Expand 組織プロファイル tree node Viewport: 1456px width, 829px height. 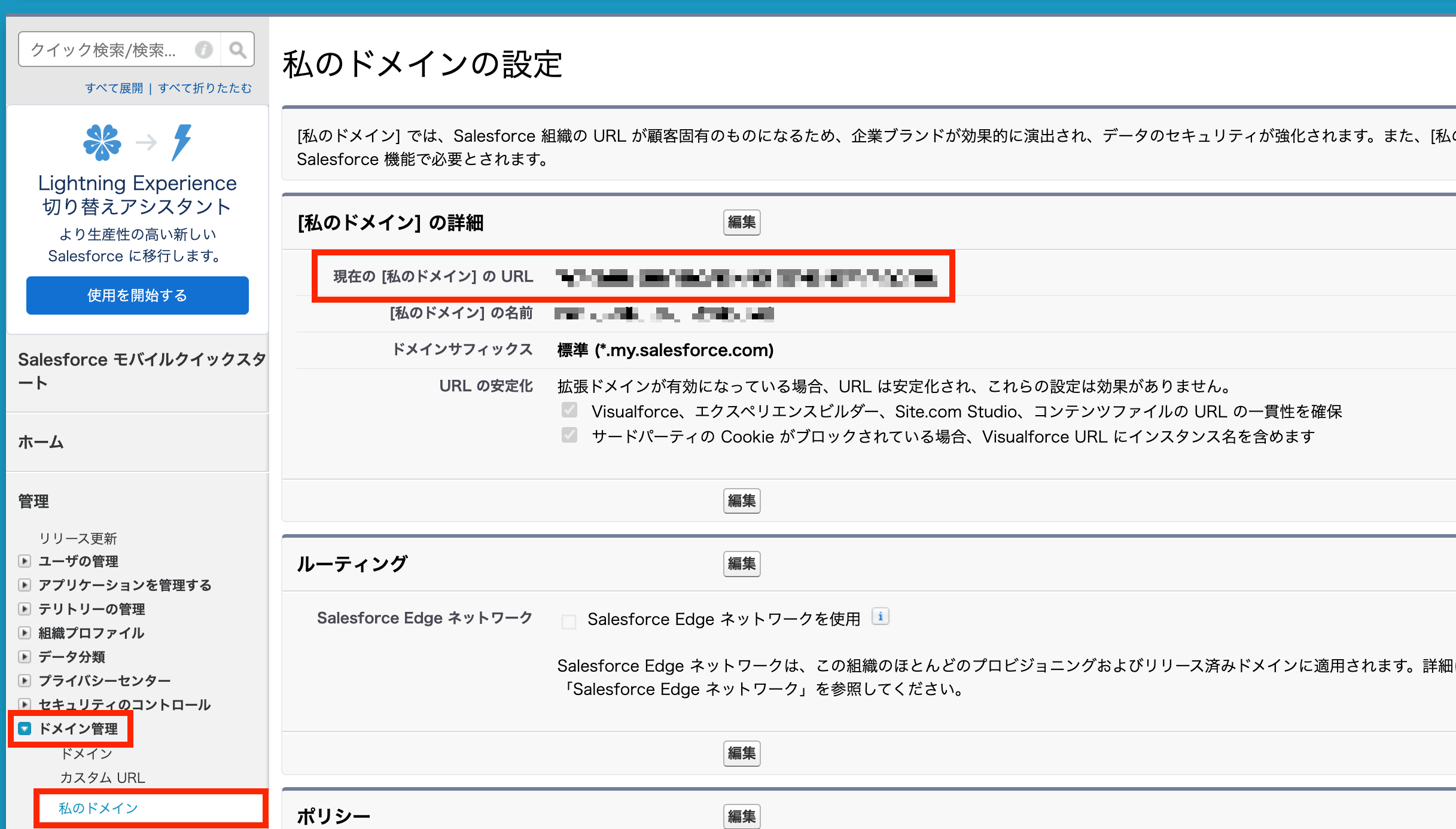point(25,633)
